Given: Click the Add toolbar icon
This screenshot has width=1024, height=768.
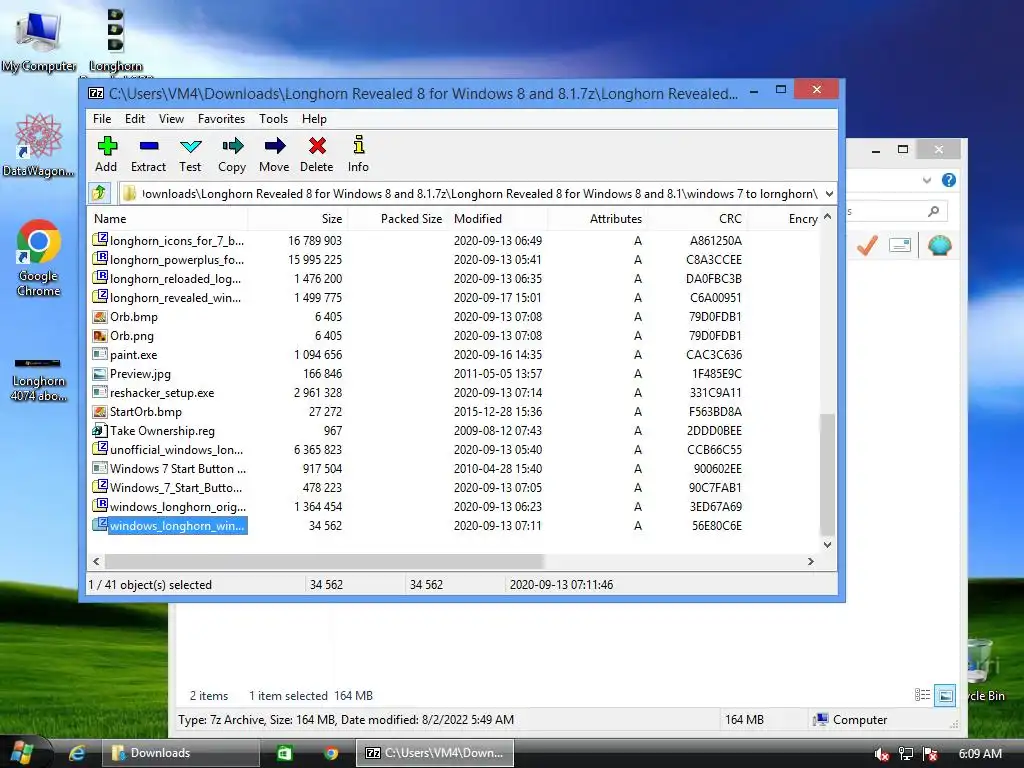Looking at the screenshot, I should [x=106, y=146].
